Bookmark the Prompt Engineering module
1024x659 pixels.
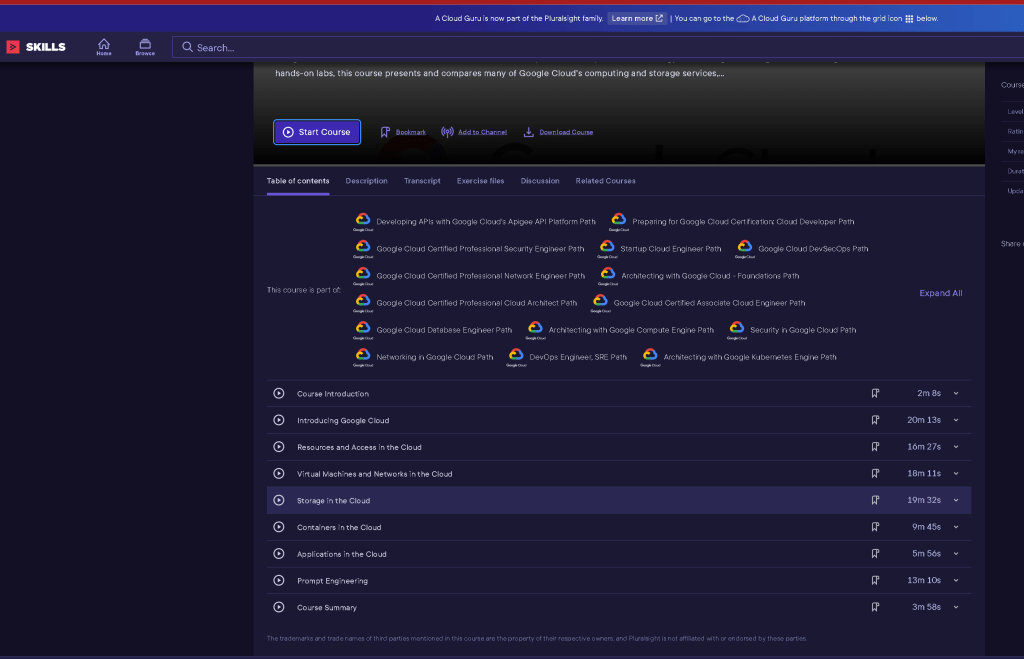coord(875,581)
